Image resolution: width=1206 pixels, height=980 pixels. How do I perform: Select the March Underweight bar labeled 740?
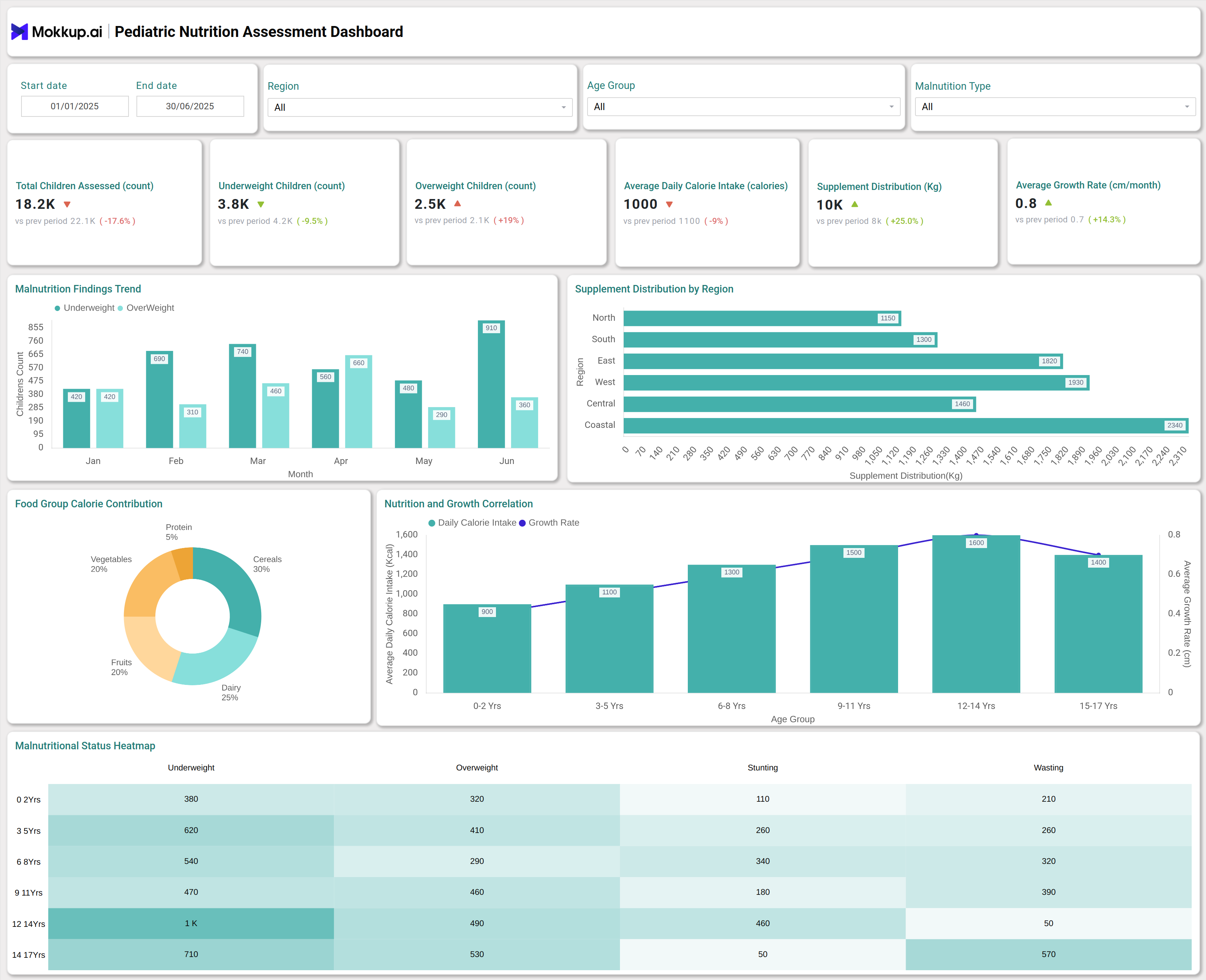pyautogui.click(x=242, y=396)
